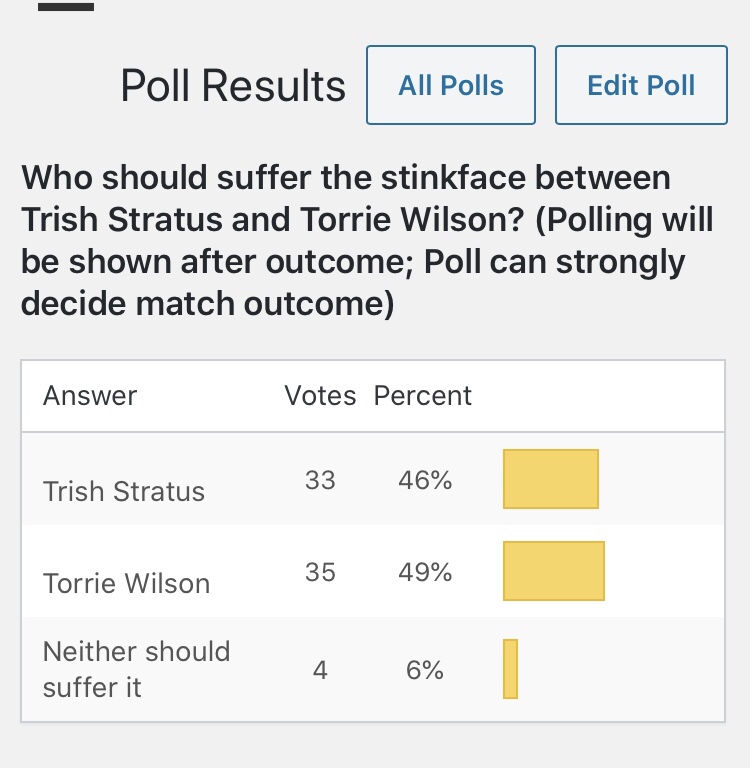Open the Edit Poll button
This screenshot has width=750, height=768.
point(641,85)
